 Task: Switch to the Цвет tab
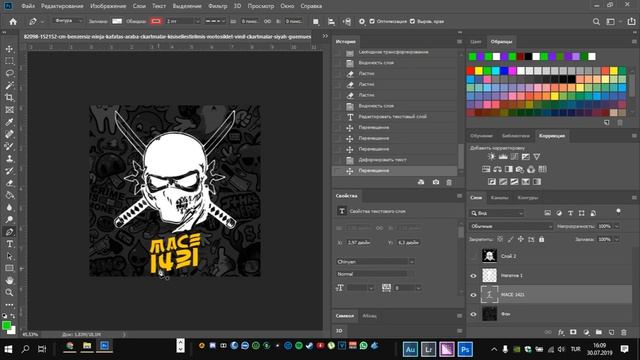point(476,42)
